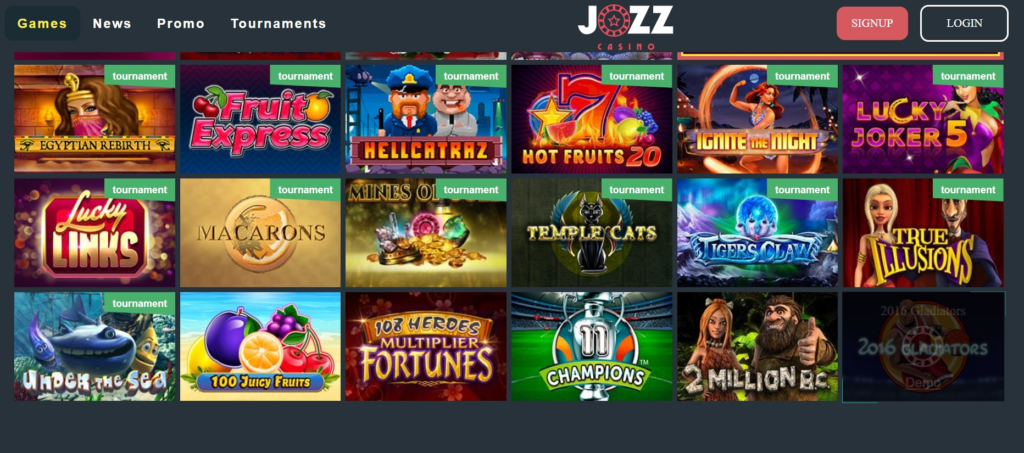This screenshot has height=453, width=1024.
Task: Launch the Fruit Express slot
Action: (x=261, y=119)
